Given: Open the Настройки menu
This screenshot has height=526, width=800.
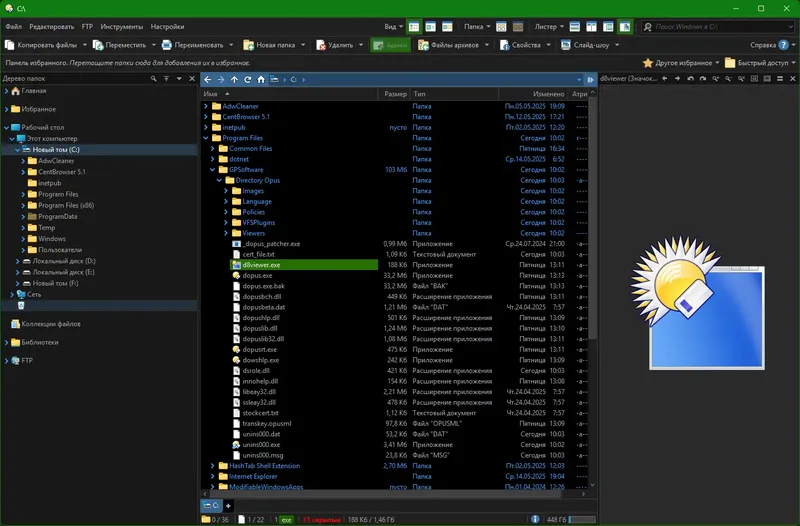Looking at the screenshot, I should (x=167, y=26).
